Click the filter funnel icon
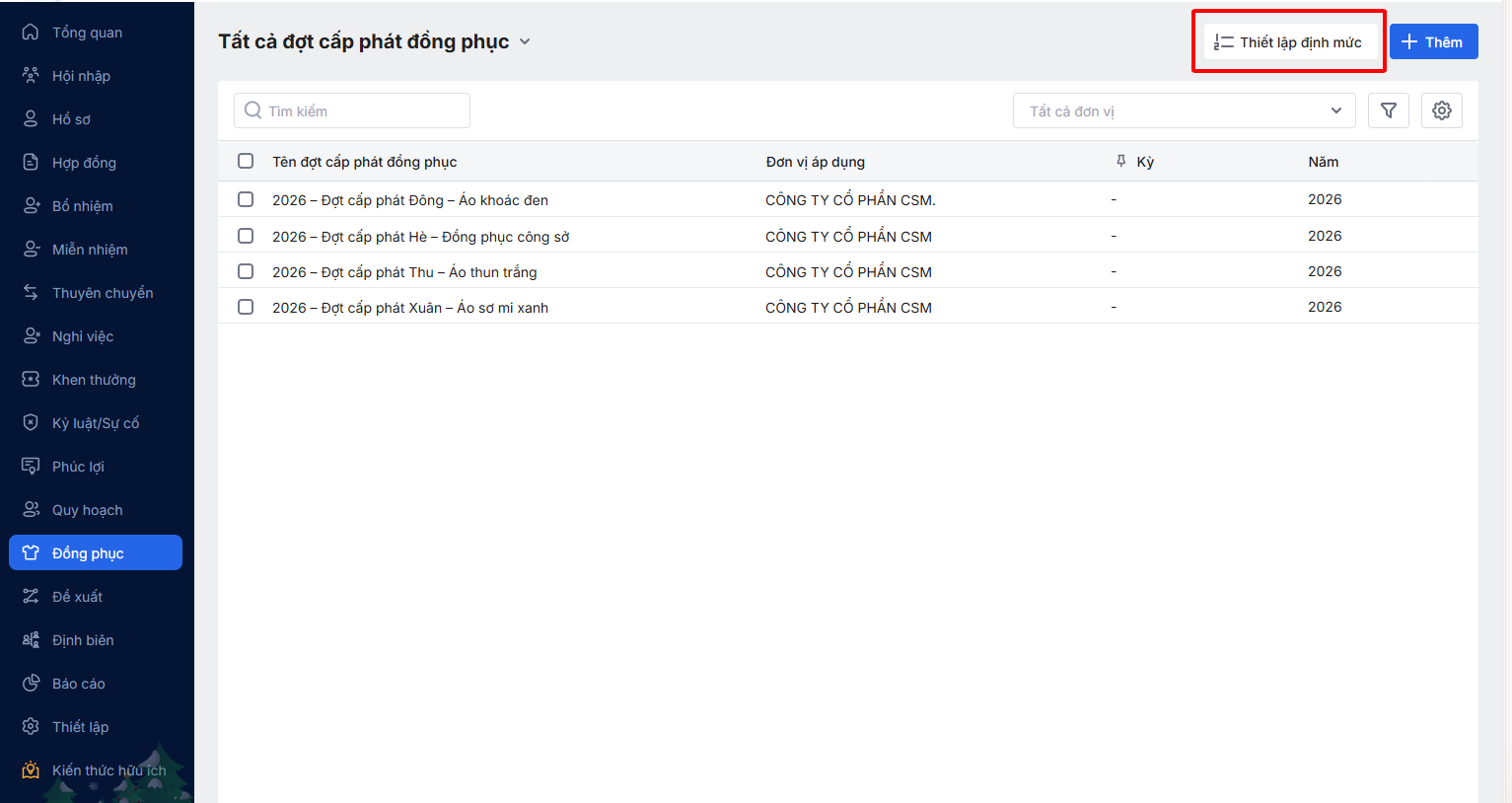This screenshot has width=1512, height=803. click(1388, 110)
